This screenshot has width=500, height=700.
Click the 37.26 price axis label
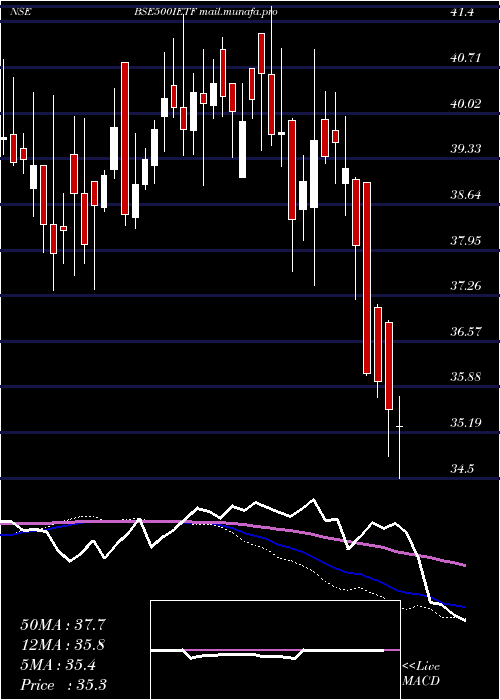coord(466,285)
